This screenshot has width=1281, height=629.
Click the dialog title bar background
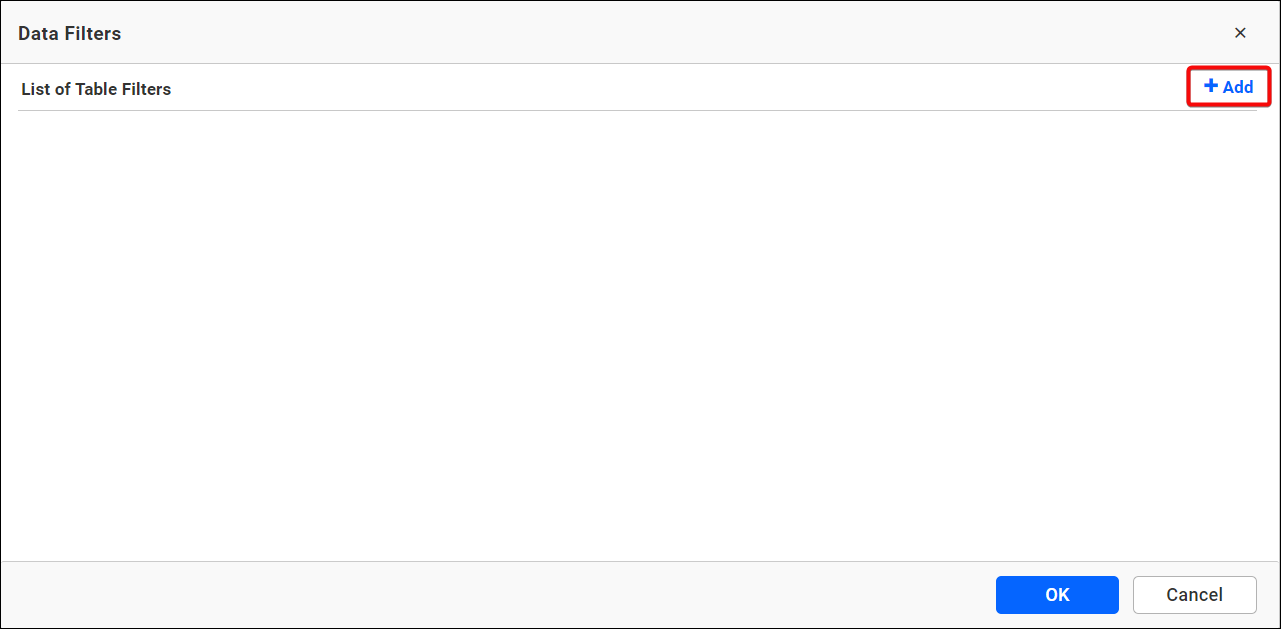[640, 33]
